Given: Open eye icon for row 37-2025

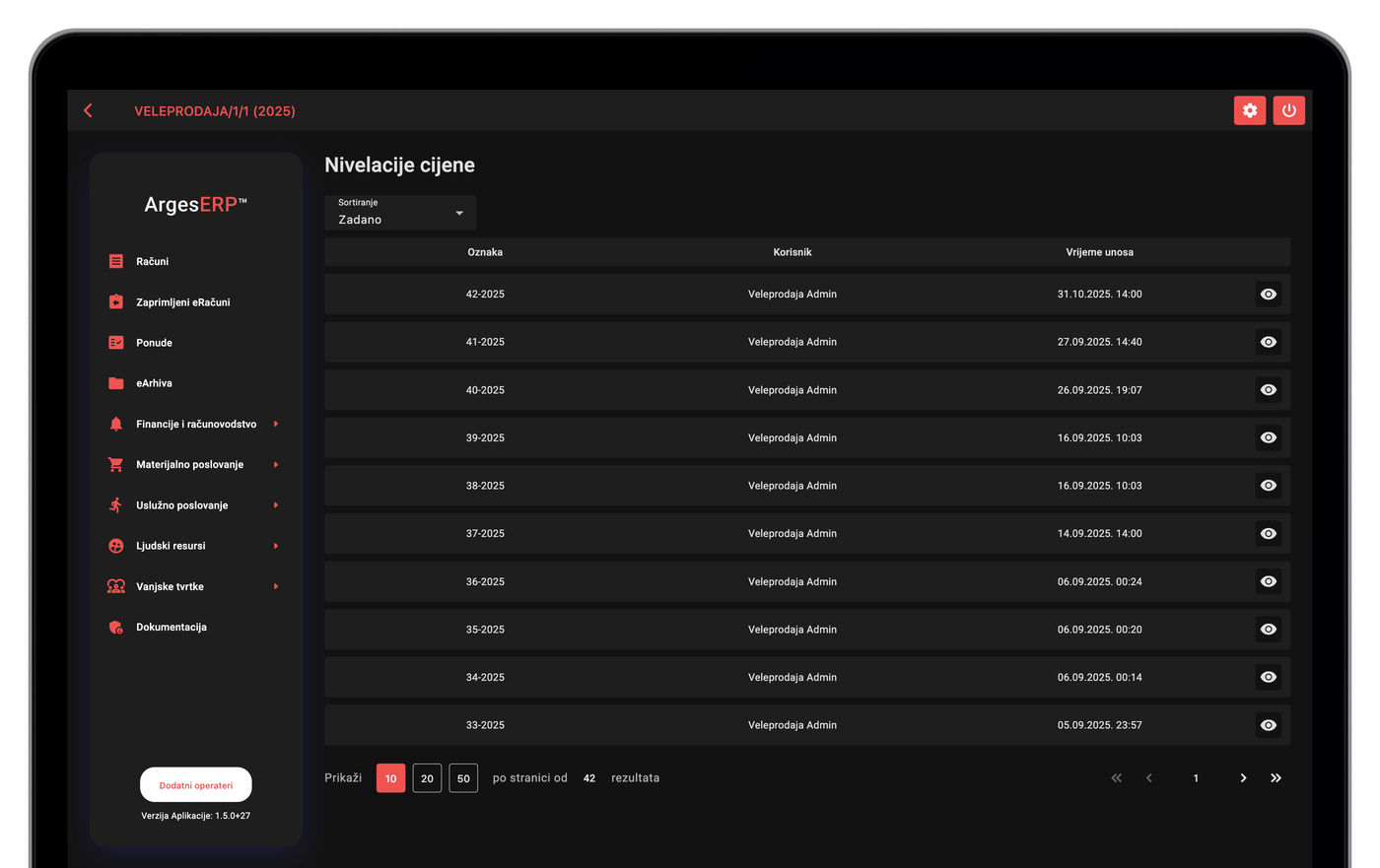Looking at the screenshot, I should [x=1269, y=533].
